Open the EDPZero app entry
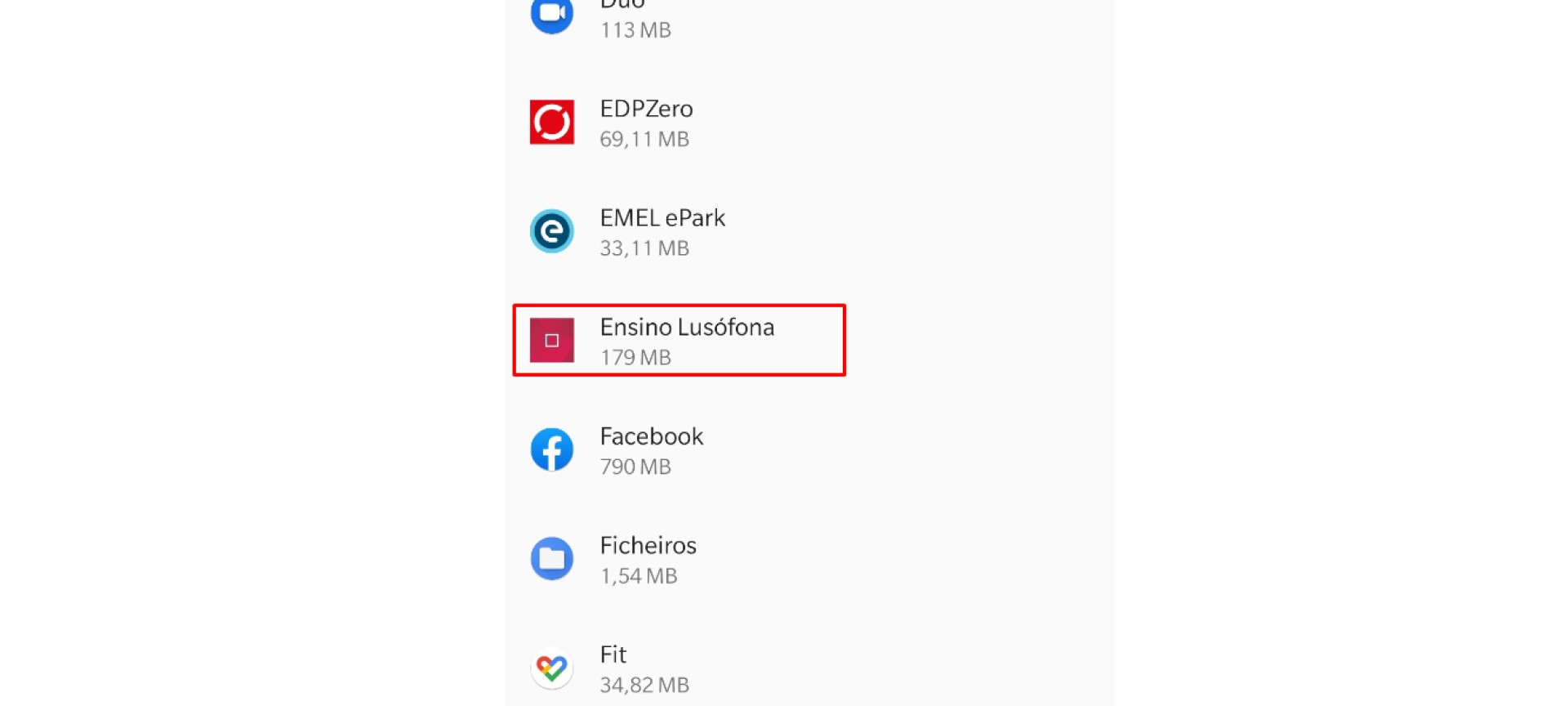 [x=808, y=123]
